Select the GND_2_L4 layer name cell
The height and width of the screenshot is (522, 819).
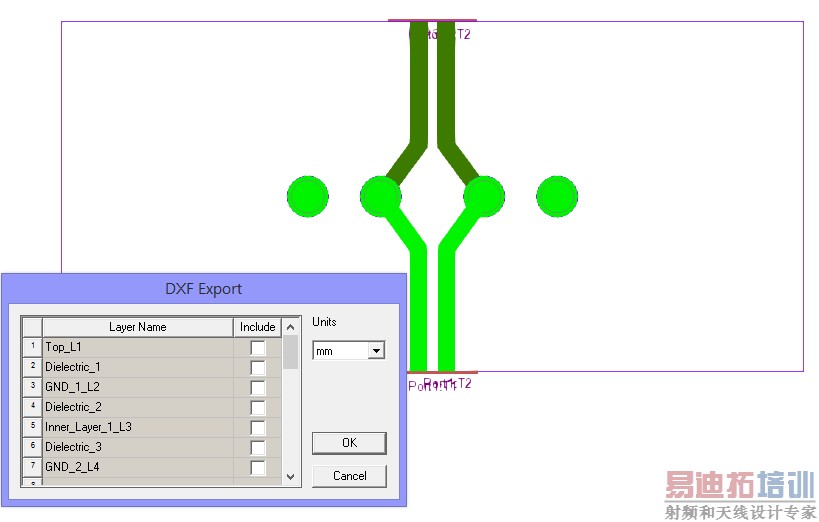pyautogui.click(x=138, y=467)
